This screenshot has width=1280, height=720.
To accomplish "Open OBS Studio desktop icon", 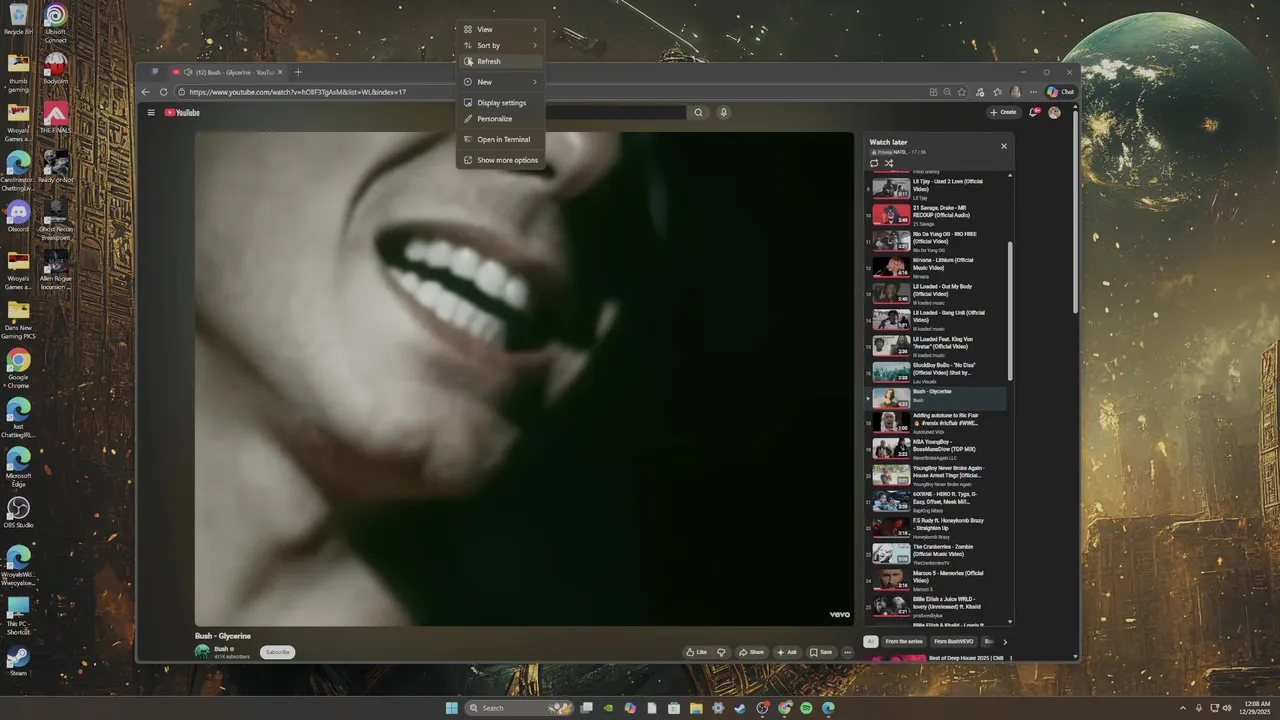I will point(18,512).
